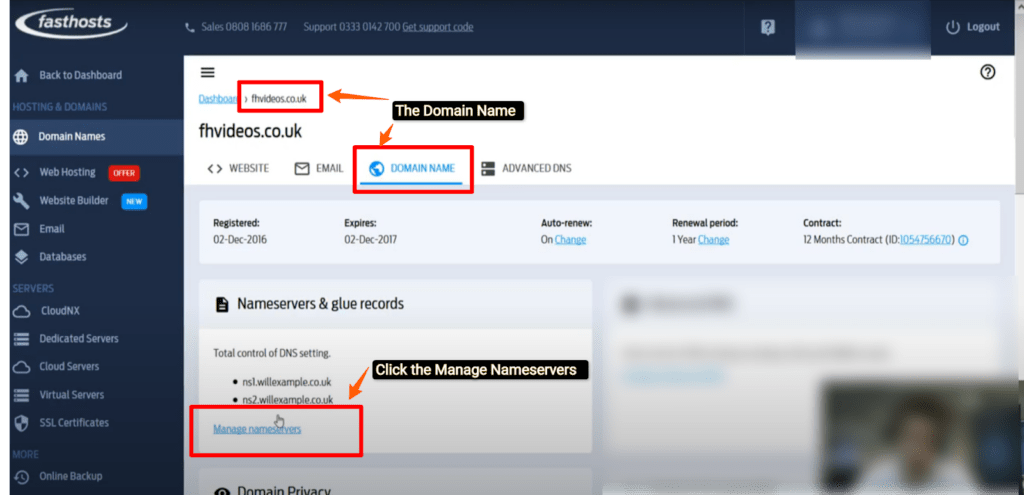
Task: Click the contract info icon
Action: click(963, 240)
